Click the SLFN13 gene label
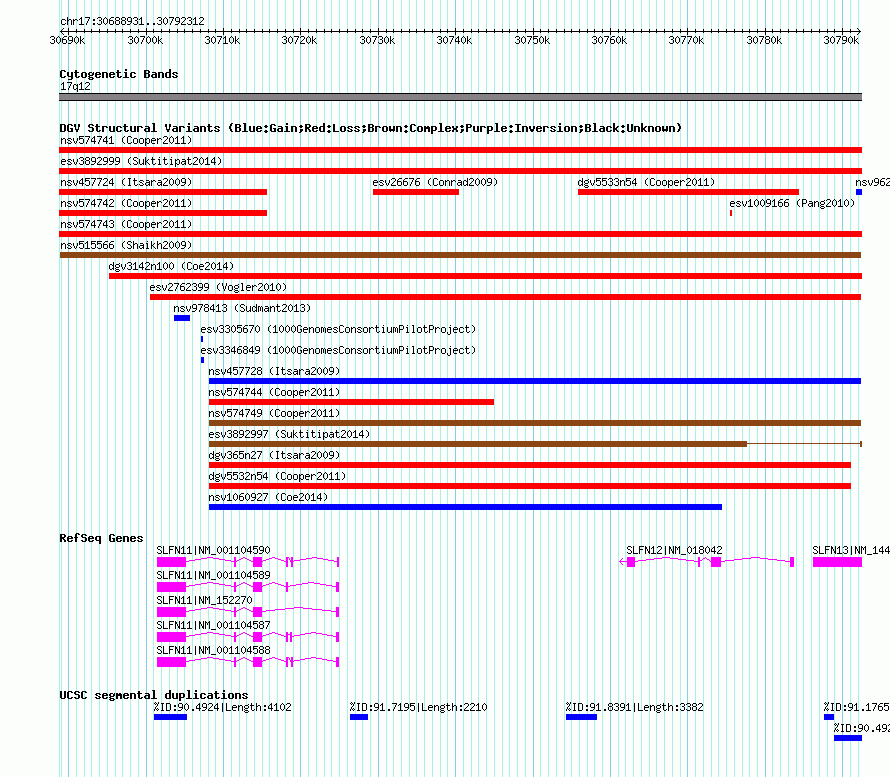The image size is (890, 777). [851, 550]
